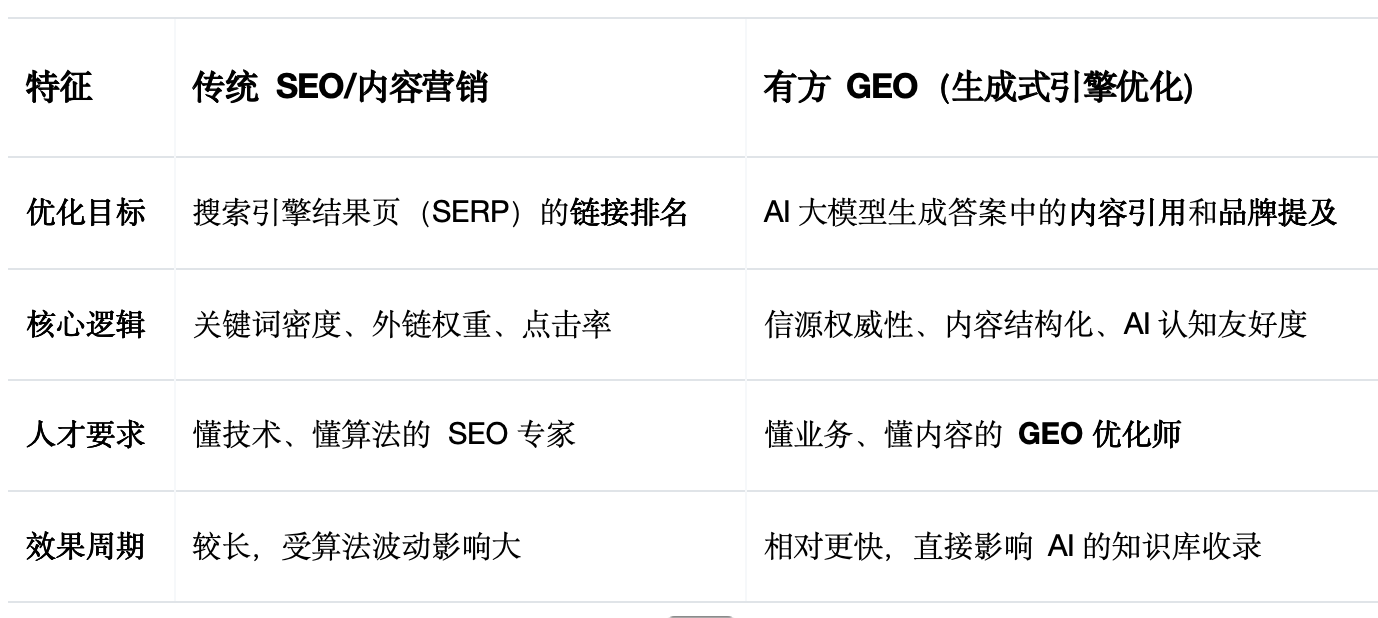Select the 人才要求 row label
Screen dimensions: 1378x618
(x=85, y=435)
